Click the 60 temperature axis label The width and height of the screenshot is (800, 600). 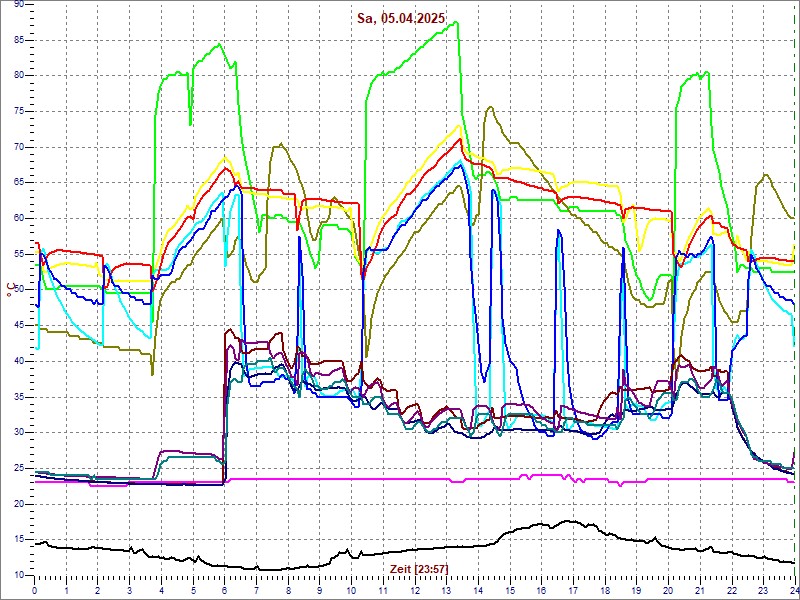[x=18, y=218]
